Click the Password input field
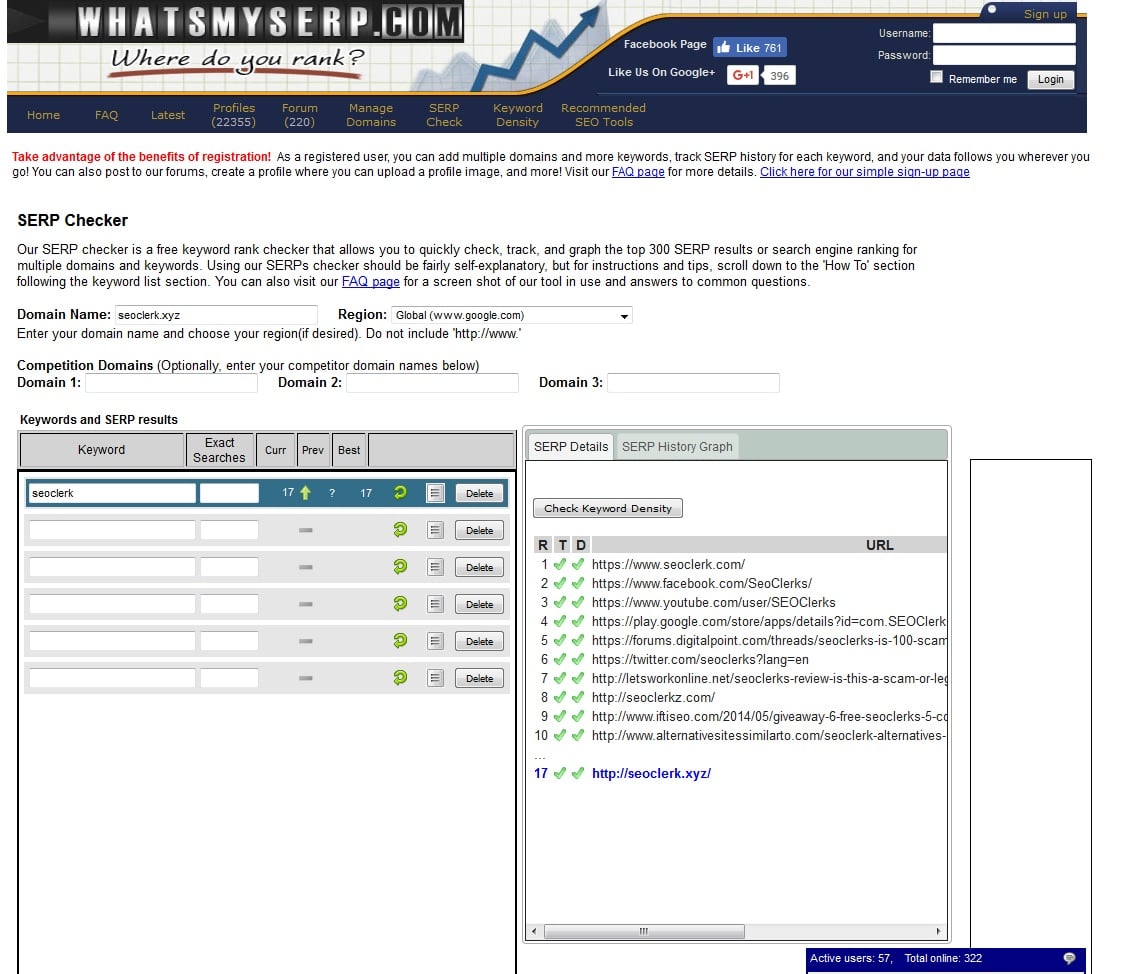1125x974 pixels. 1004,55
